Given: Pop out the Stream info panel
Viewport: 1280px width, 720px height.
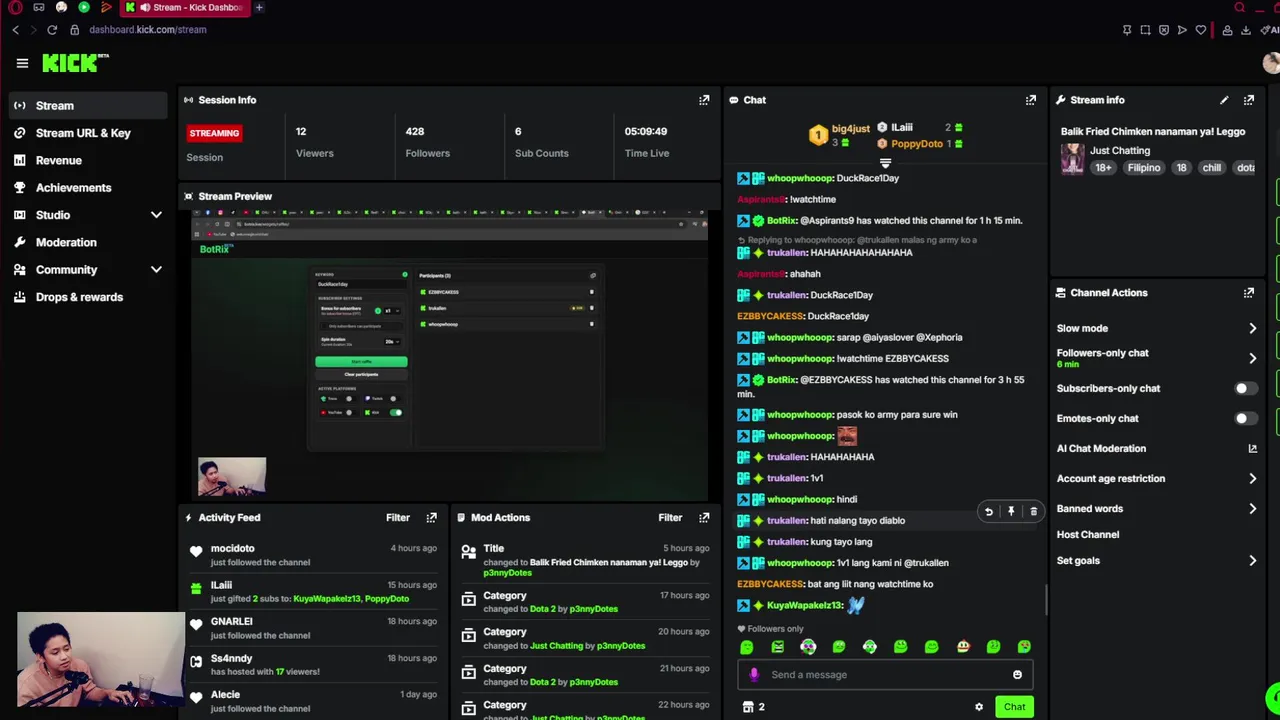Looking at the screenshot, I should coord(1249,100).
